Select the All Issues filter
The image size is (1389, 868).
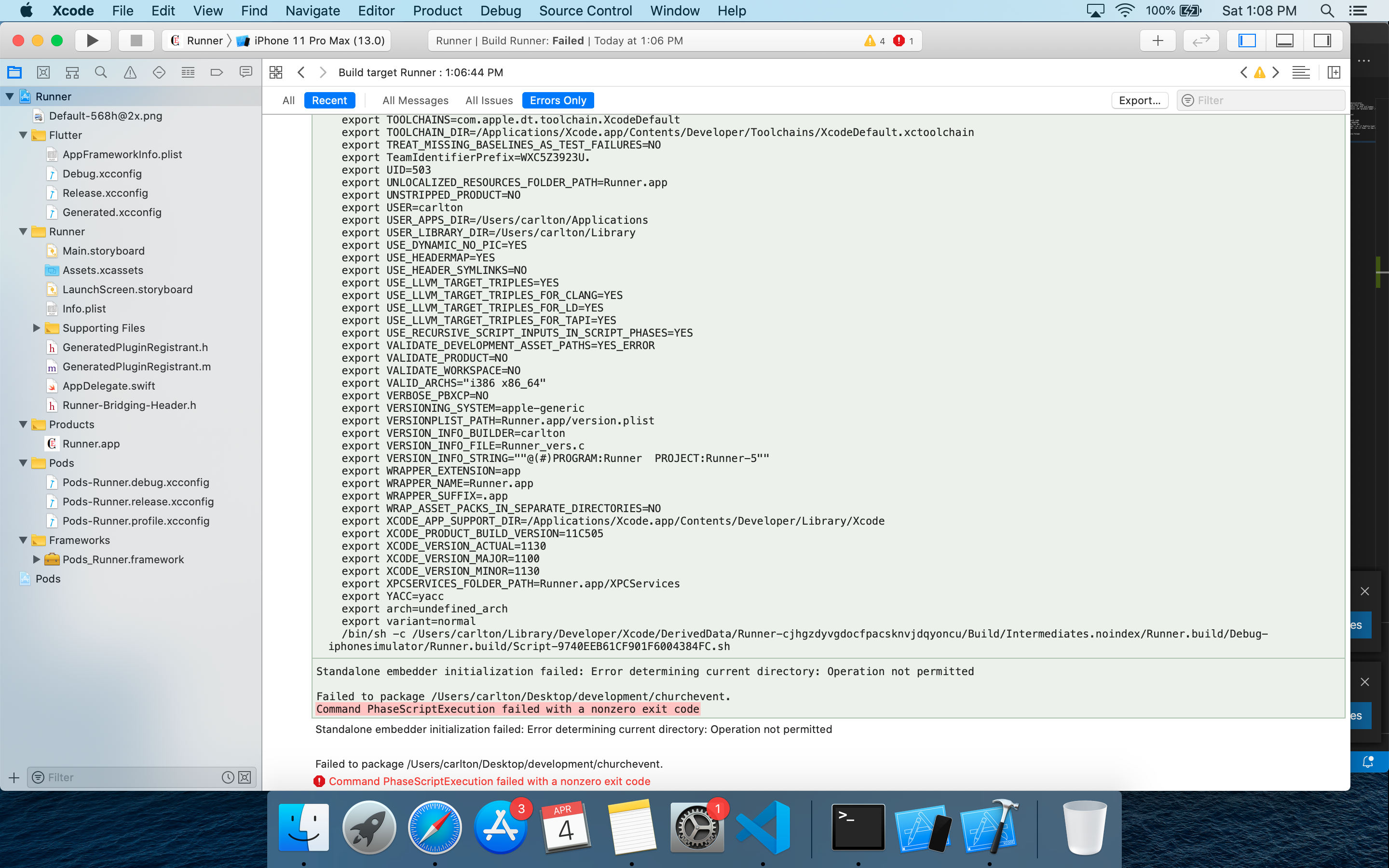pyautogui.click(x=489, y=100)
